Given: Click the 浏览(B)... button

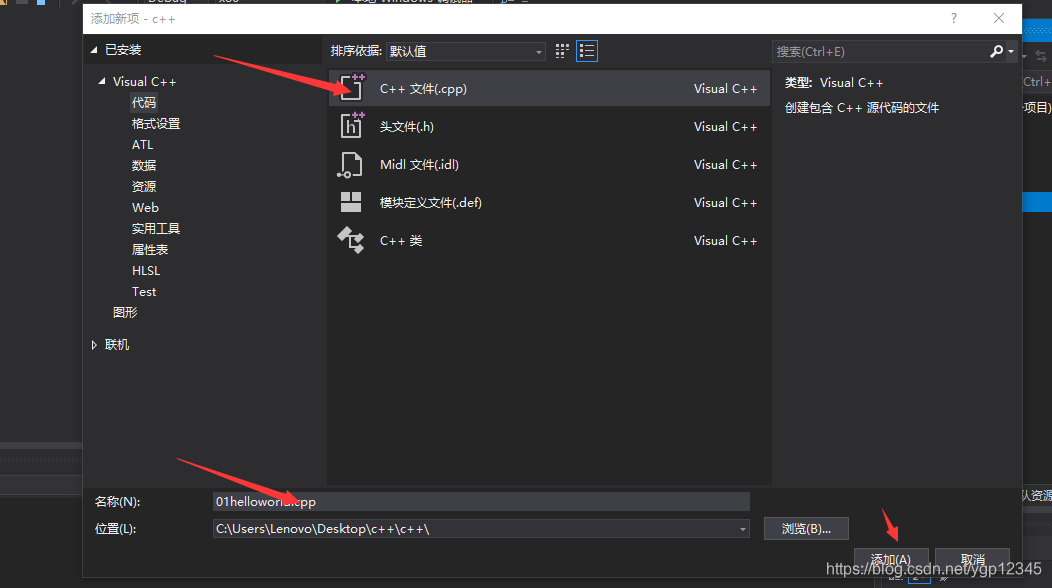Looking at the screenshot, I should coord(806,529).
